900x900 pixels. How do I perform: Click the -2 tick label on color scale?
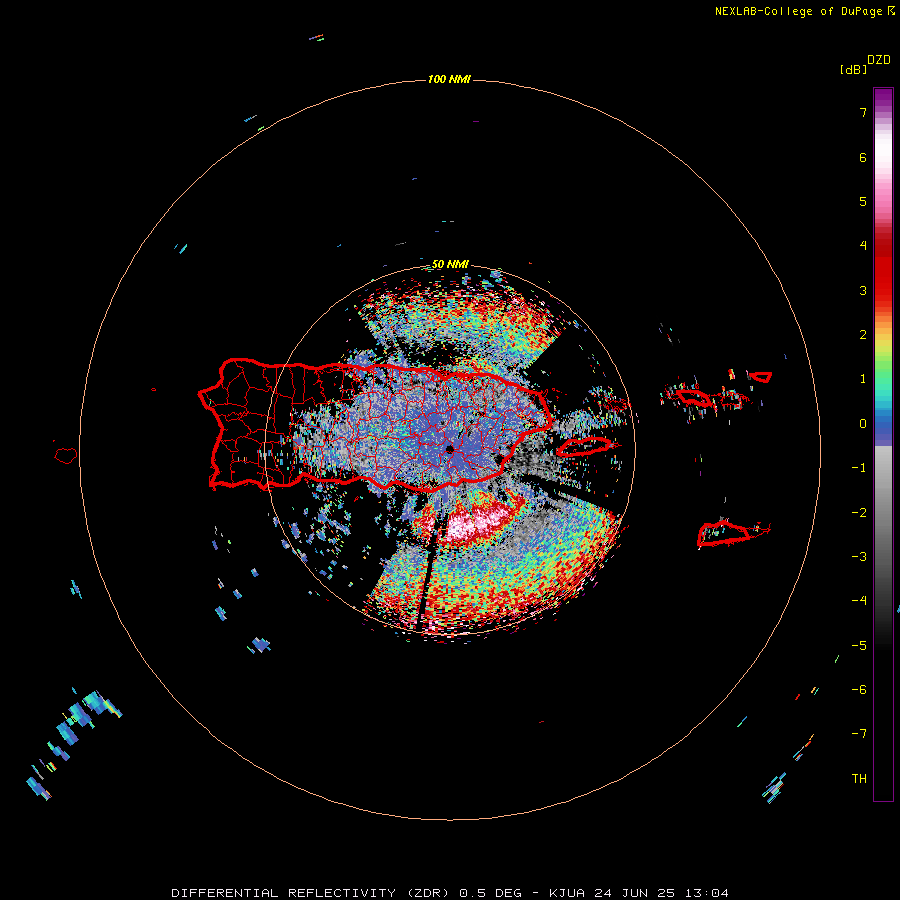(859, 513)
